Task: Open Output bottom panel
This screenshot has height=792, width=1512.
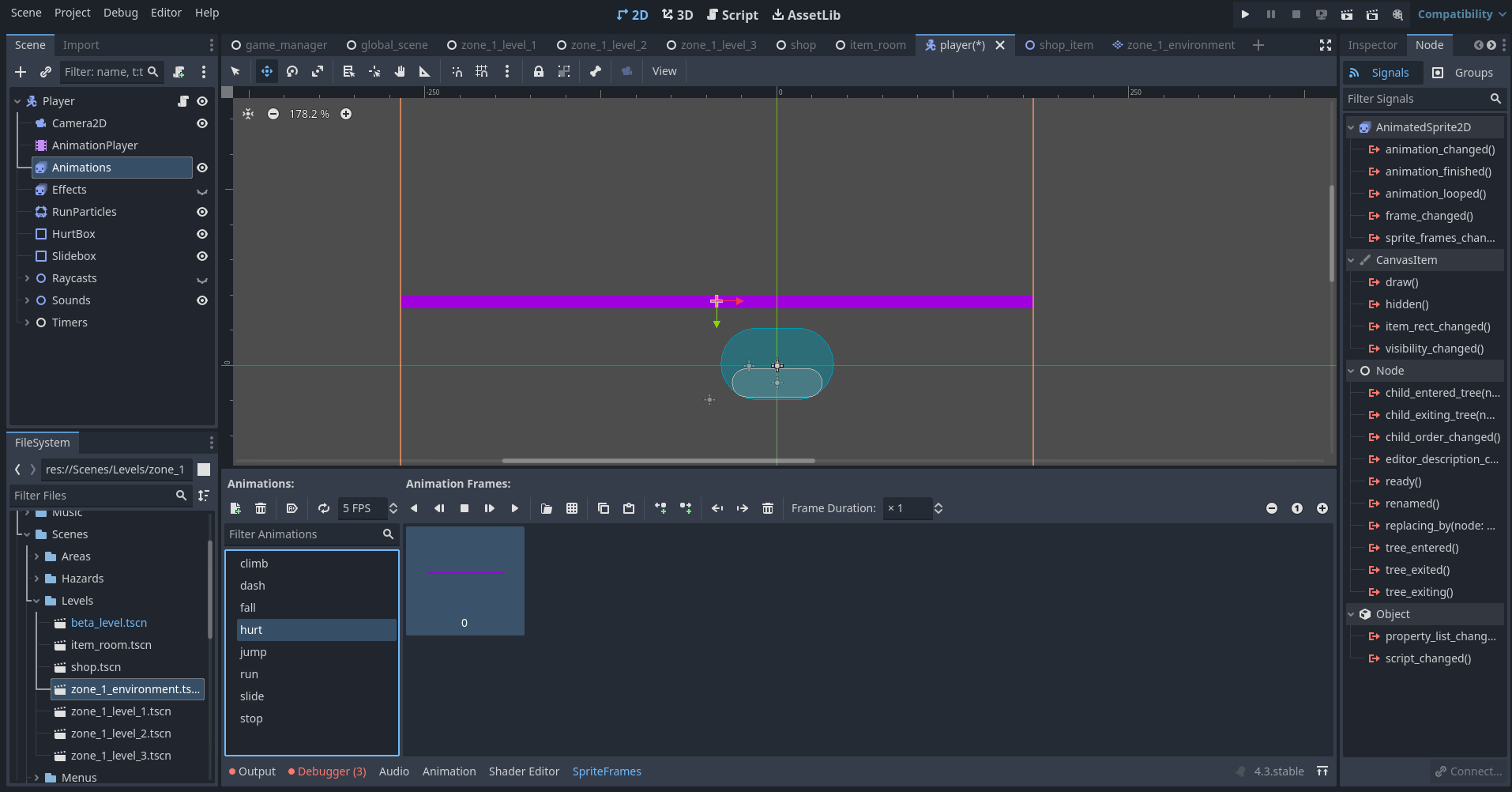Action: click(x=252, y=771)
